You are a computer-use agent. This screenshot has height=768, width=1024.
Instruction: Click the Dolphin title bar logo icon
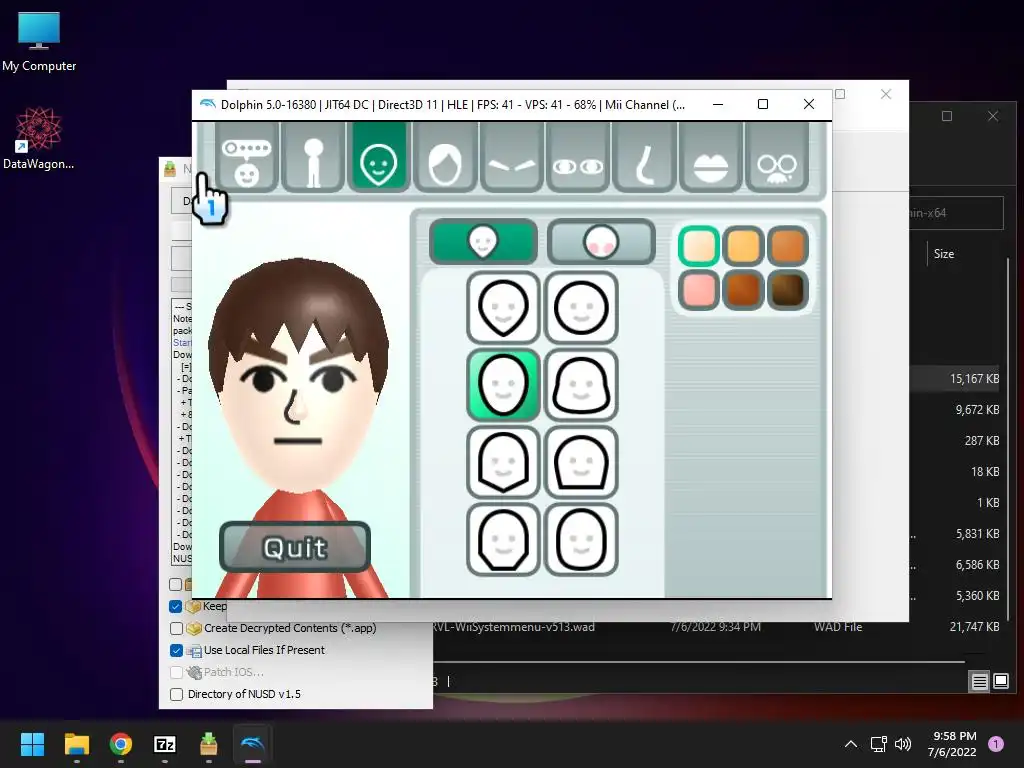(x=208, y=104)
